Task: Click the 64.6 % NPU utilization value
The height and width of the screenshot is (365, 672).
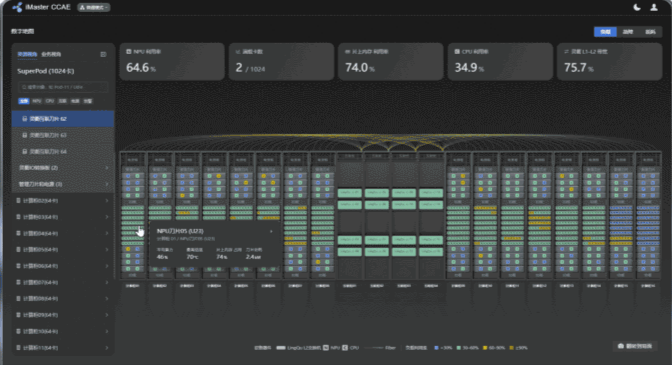Action: 141,68
